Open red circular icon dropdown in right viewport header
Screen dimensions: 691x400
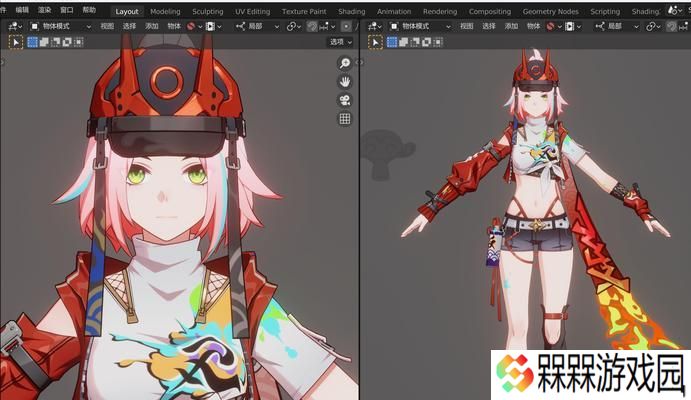554,26
